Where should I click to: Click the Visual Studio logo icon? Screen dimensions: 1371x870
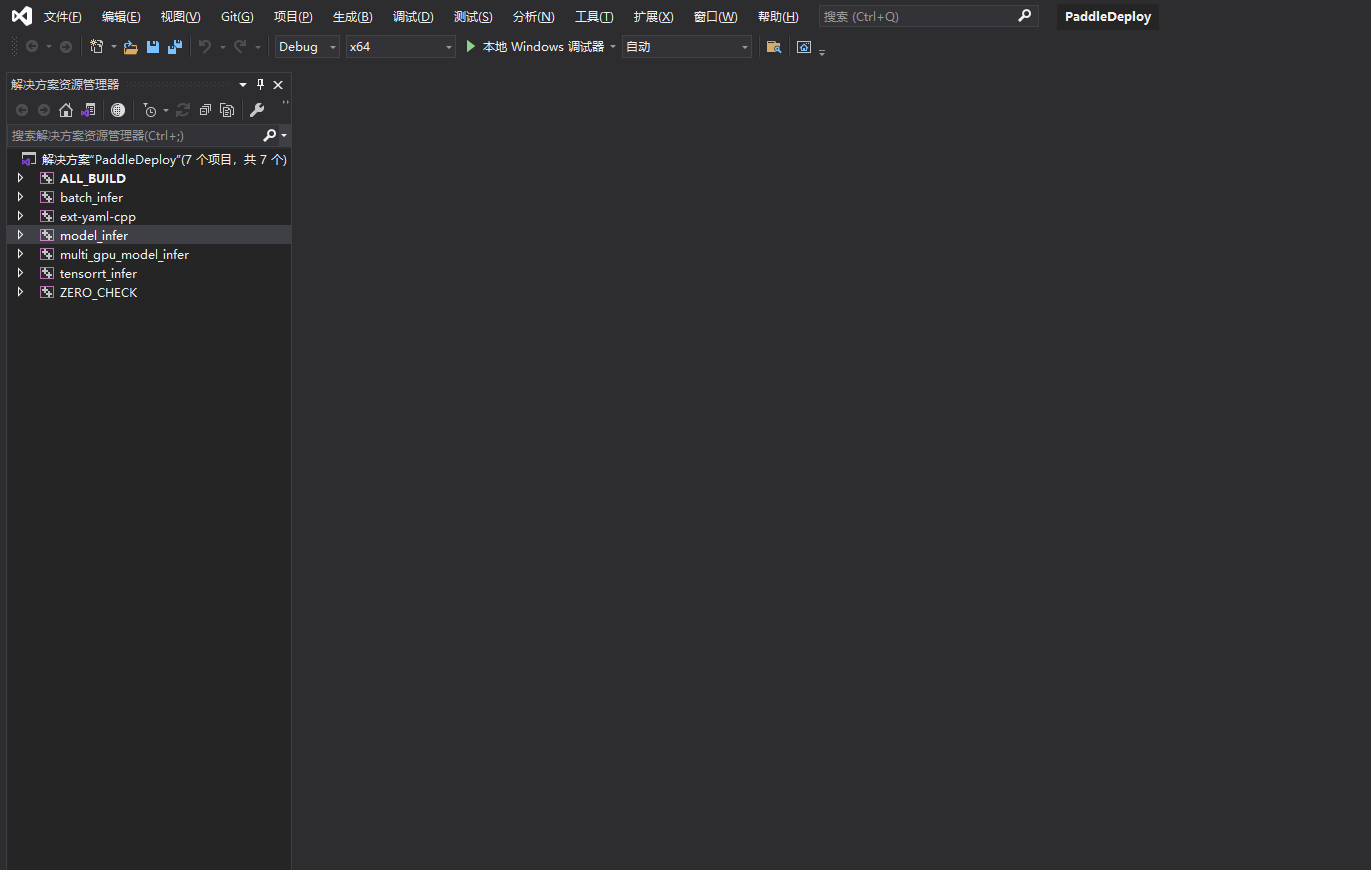(x=21, y=16)
